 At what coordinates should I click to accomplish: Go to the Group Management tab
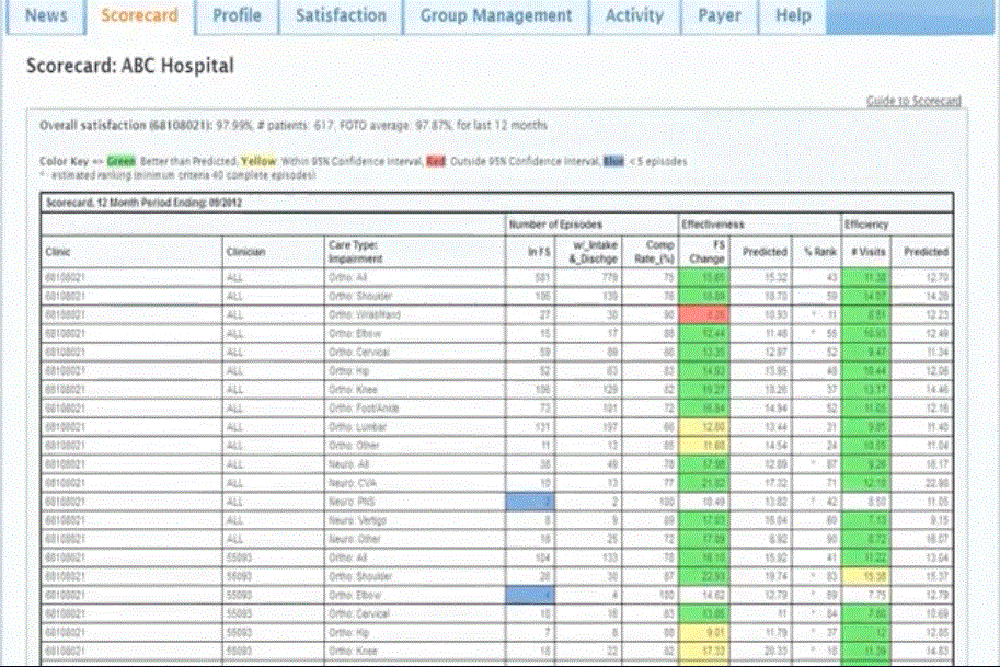496,16
